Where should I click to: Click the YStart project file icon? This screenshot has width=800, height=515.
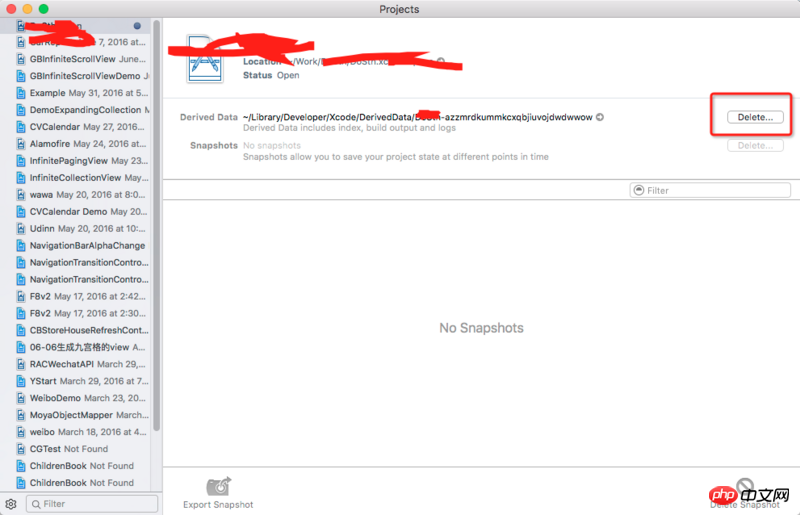[x=21, y=381]
